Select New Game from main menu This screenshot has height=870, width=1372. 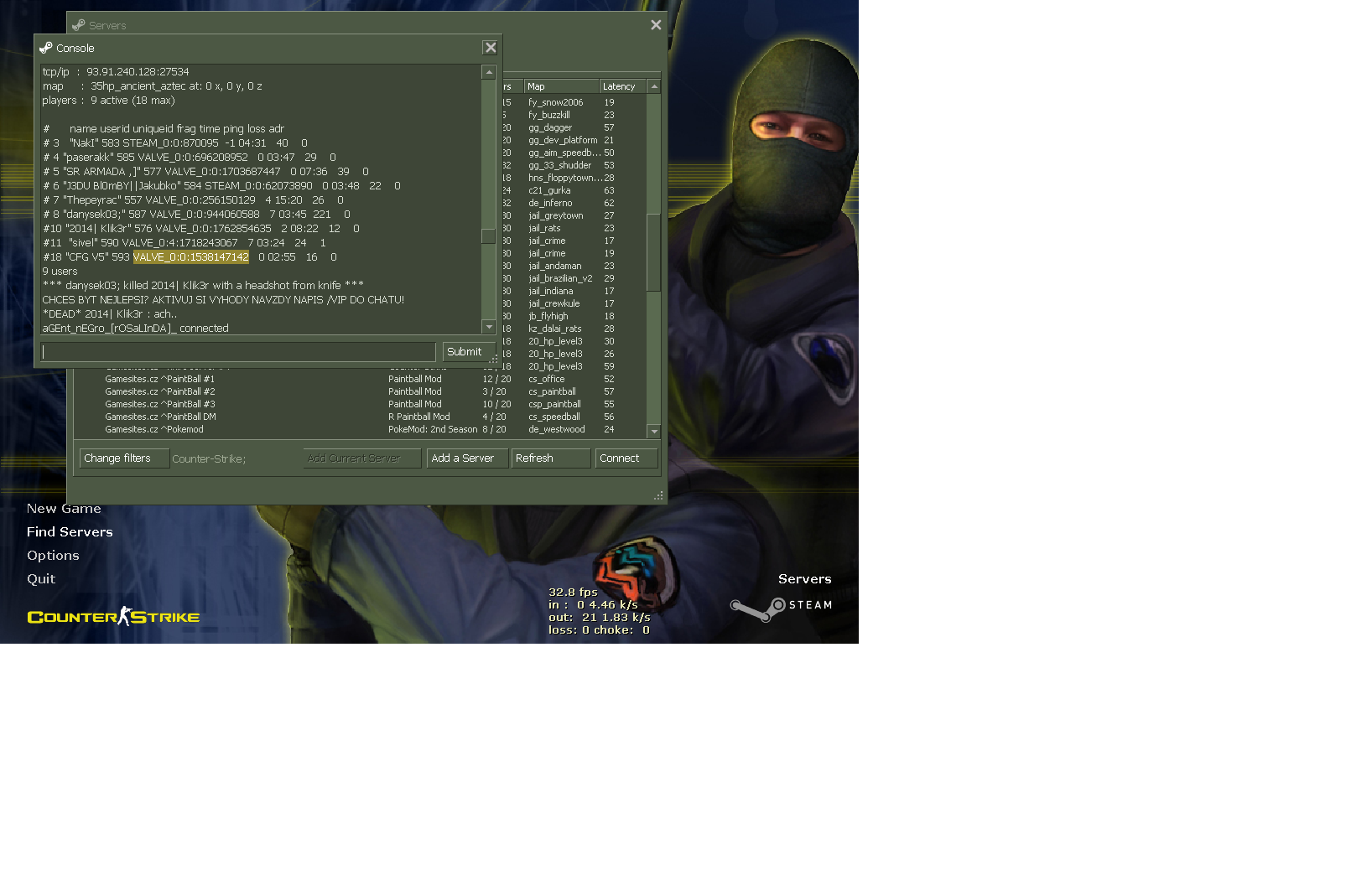coord(64,509)
